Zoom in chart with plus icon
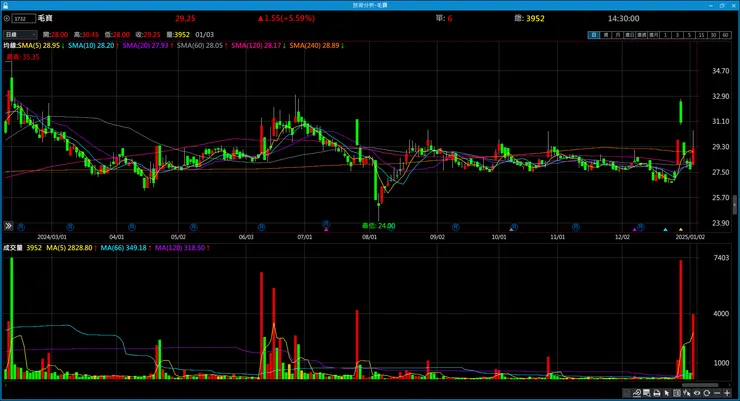This screenshot has width=740, height=401. (x=727, y=393)
